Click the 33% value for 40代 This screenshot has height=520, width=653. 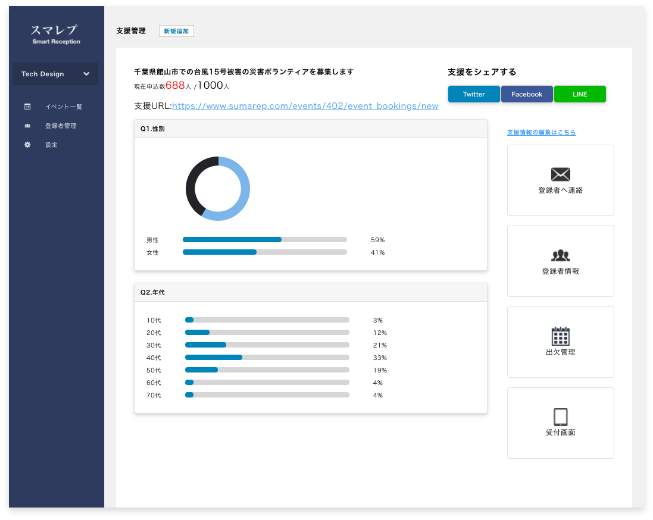[380, 358]
